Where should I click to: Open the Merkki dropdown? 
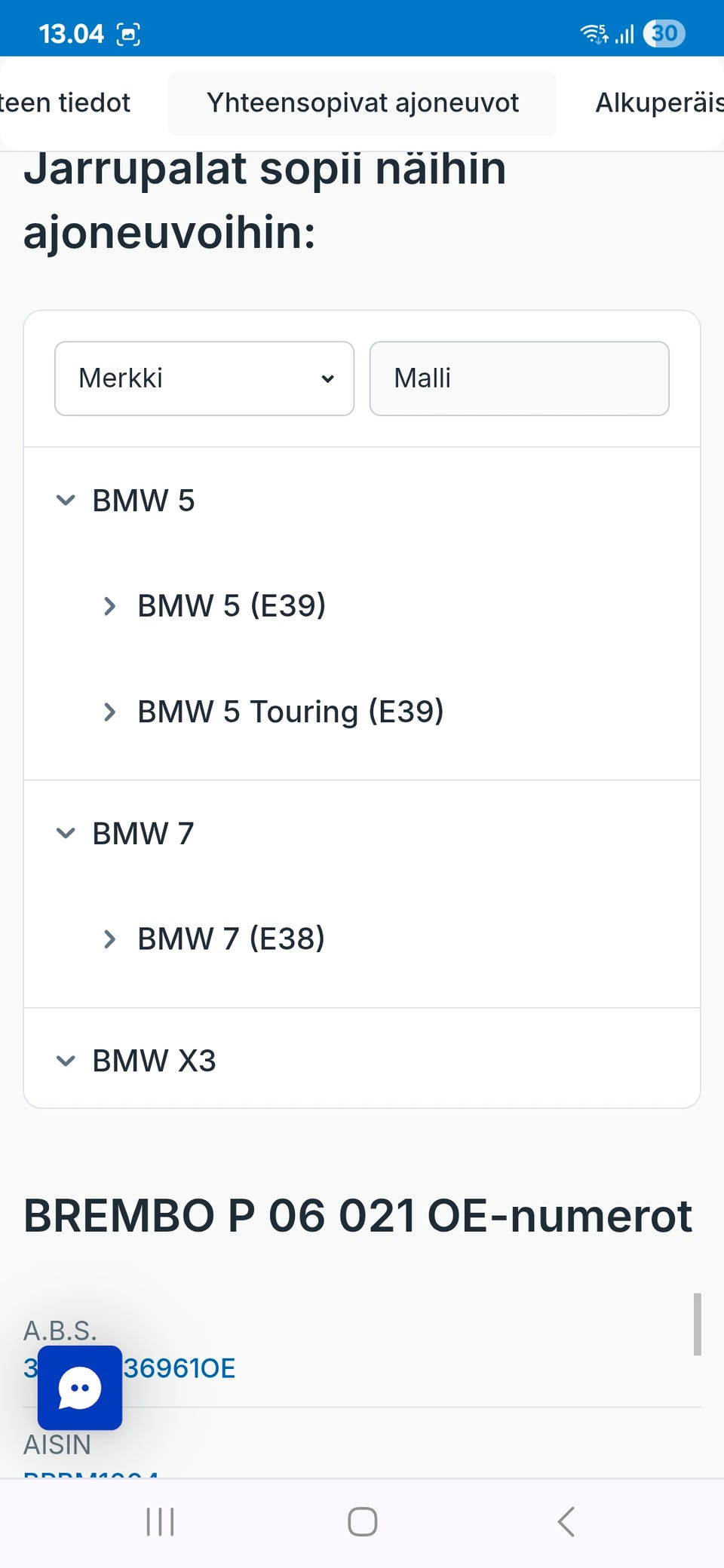pyautogui.click(x=204, y=378)
